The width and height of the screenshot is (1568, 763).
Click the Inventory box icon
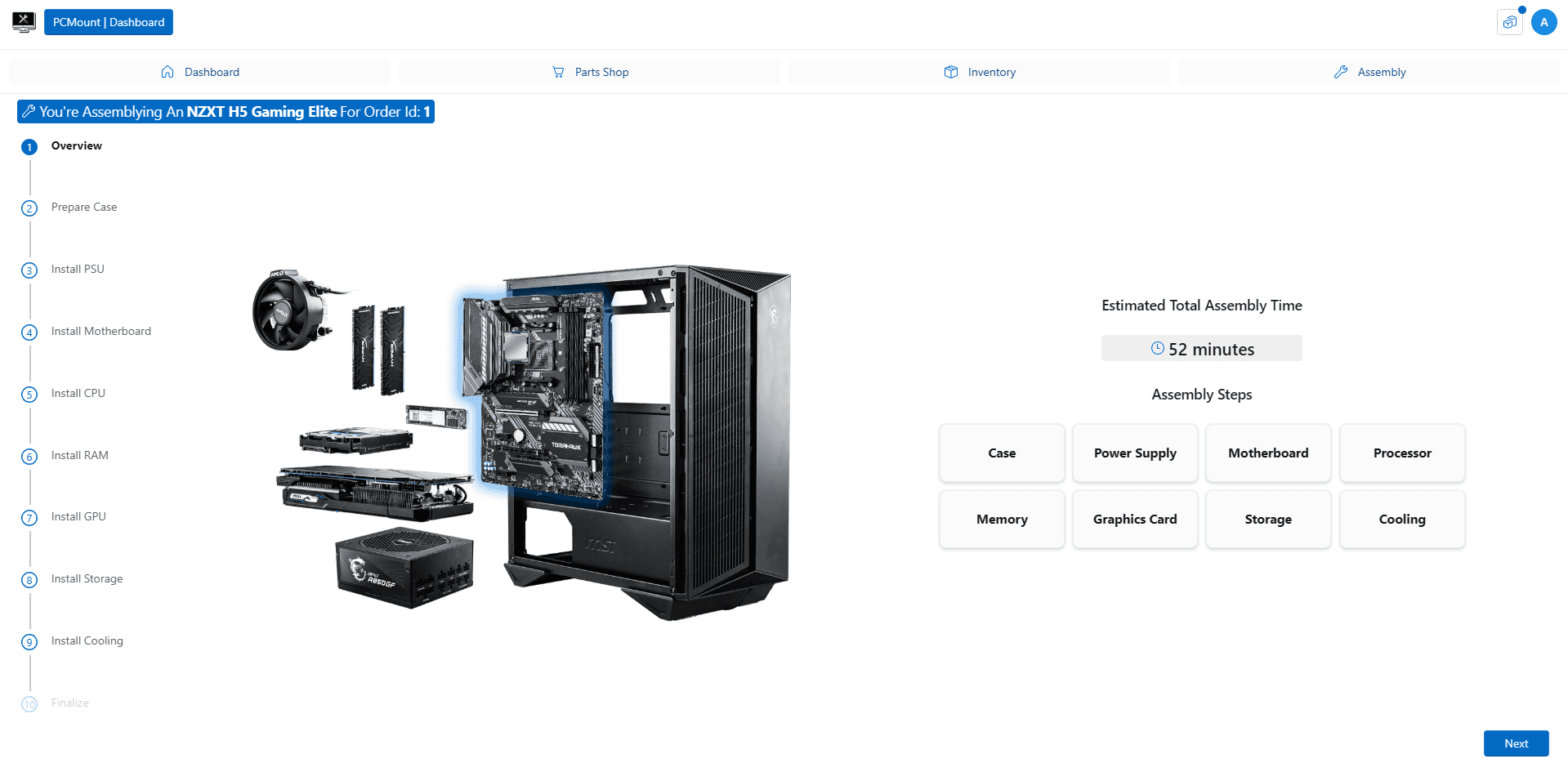[x=951, y=72]
